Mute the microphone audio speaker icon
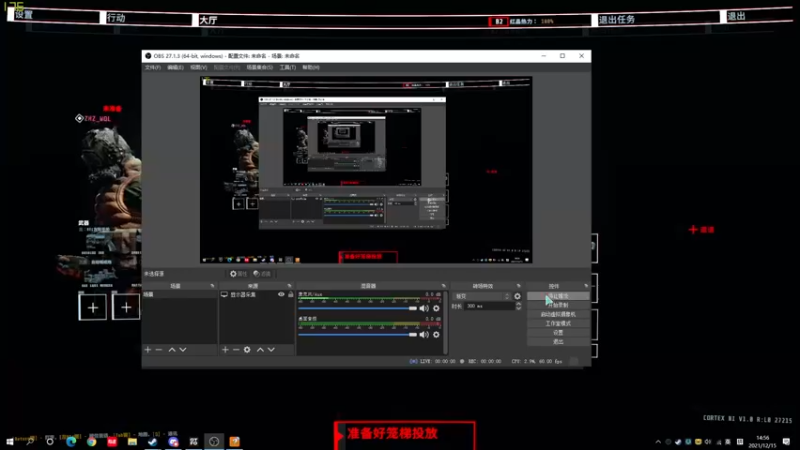800x450 pixels. click(x=424, y=308)
